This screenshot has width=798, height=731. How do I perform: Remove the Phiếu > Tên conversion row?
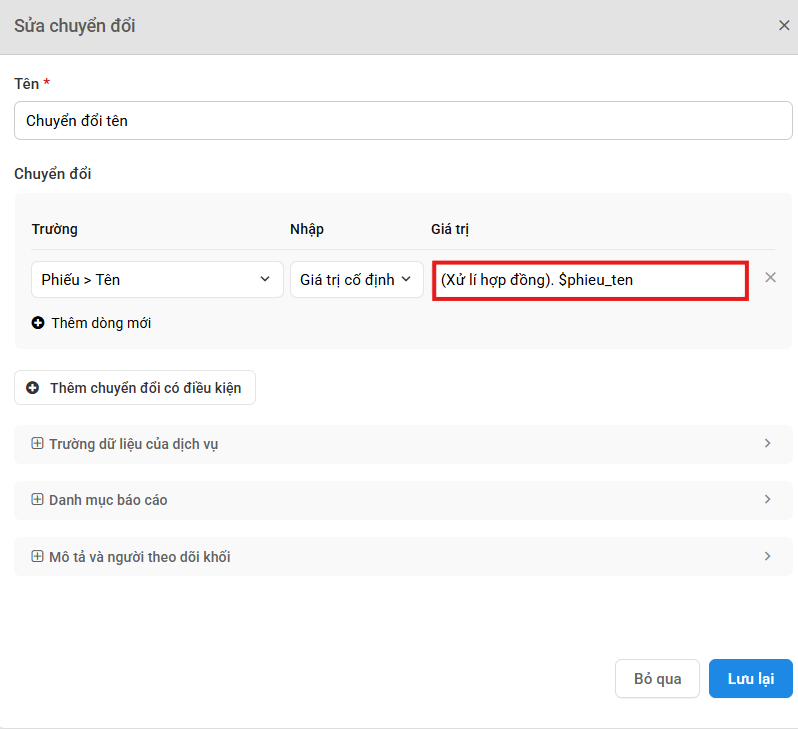coord(771,277)
